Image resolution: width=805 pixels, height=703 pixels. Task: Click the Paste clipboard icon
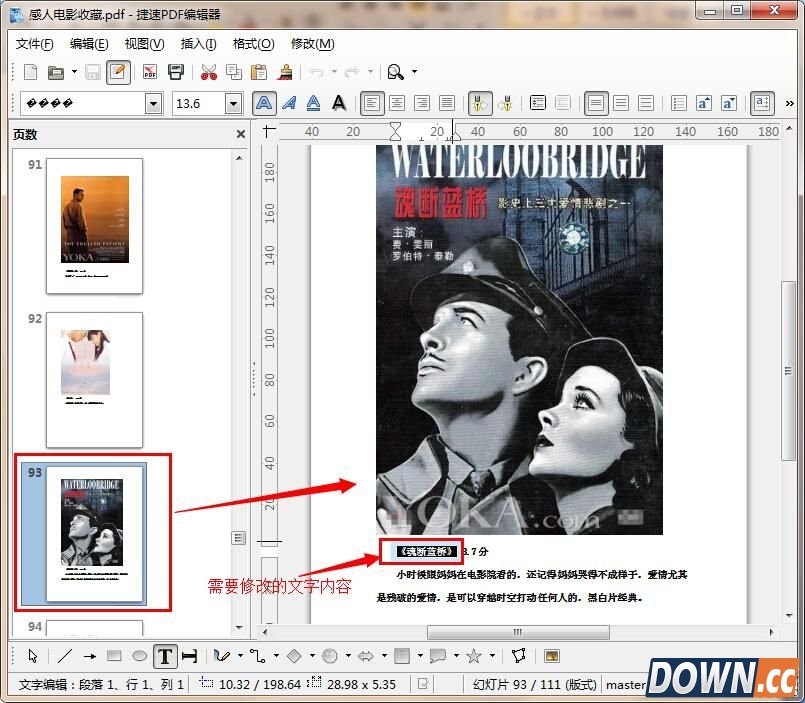click(x=259, y=72)
